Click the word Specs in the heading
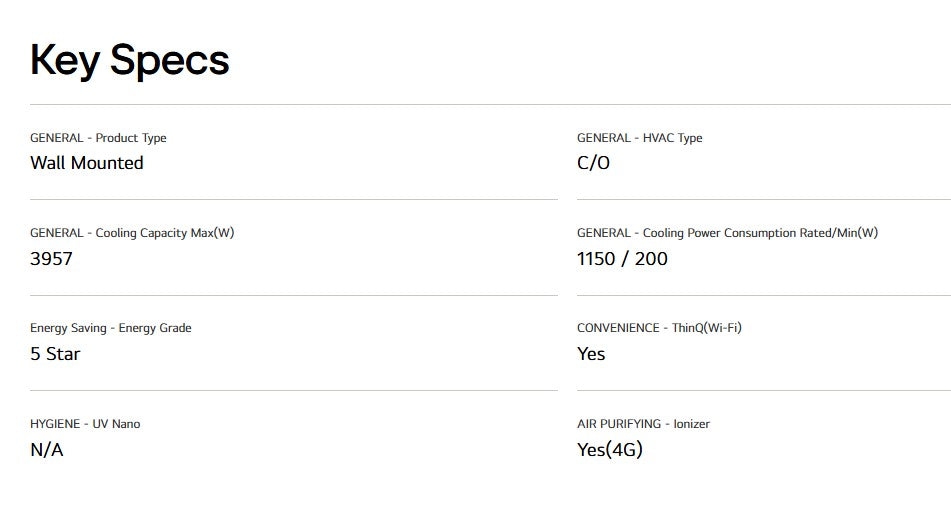The image size is (951, 517). (x=170, y=61)
